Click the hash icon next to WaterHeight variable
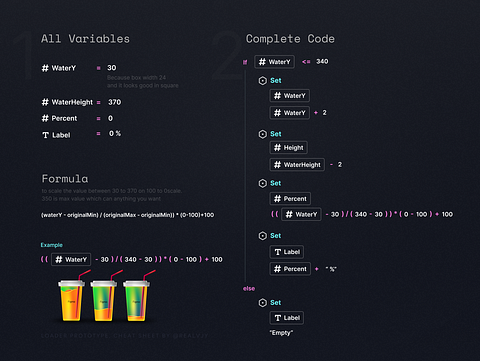The height and width of the screenshot is (361, 480). point(45,102)
